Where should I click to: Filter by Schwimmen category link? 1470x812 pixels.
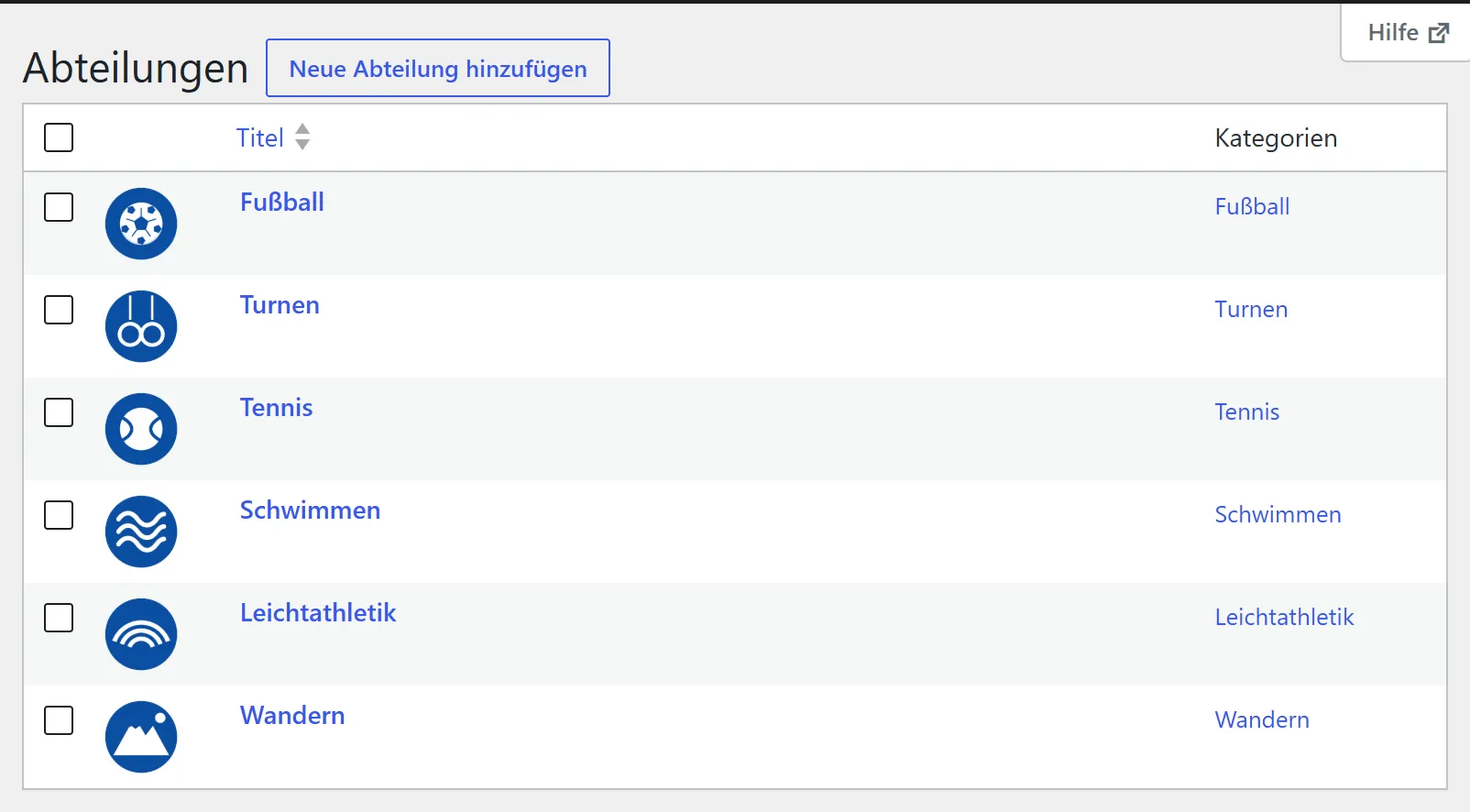click(1278, 515)
